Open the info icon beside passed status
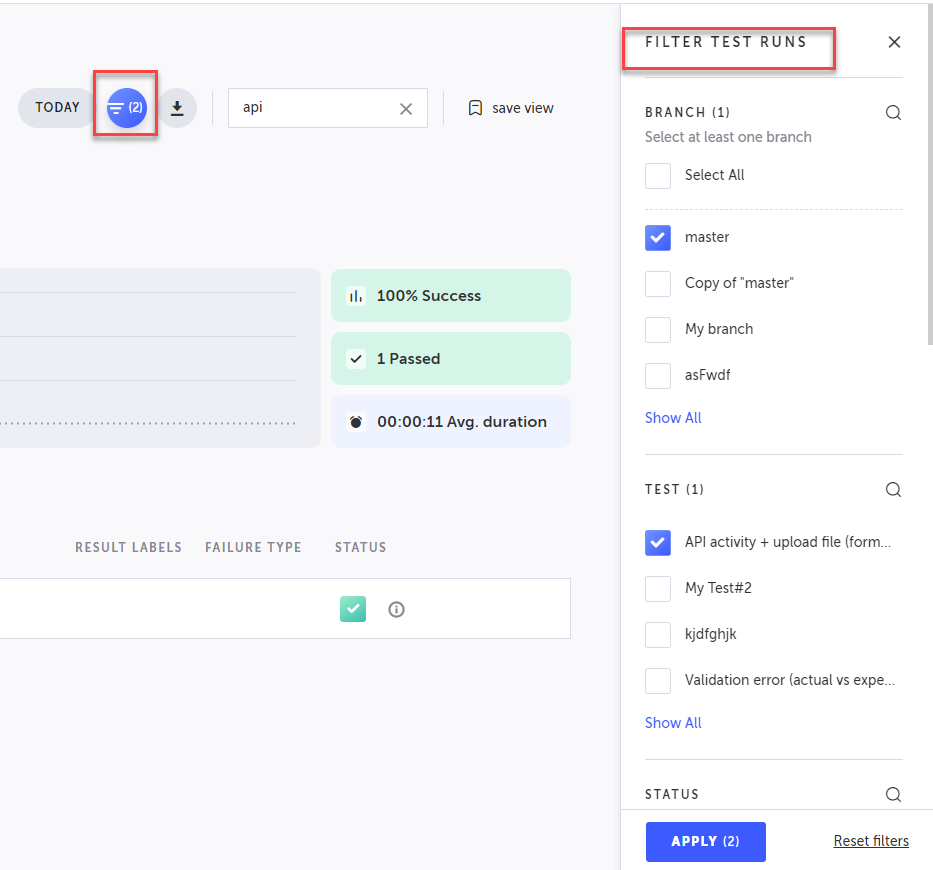Viewport: 933px width, 870px height. pyautogui.click(x=396, y=609)
